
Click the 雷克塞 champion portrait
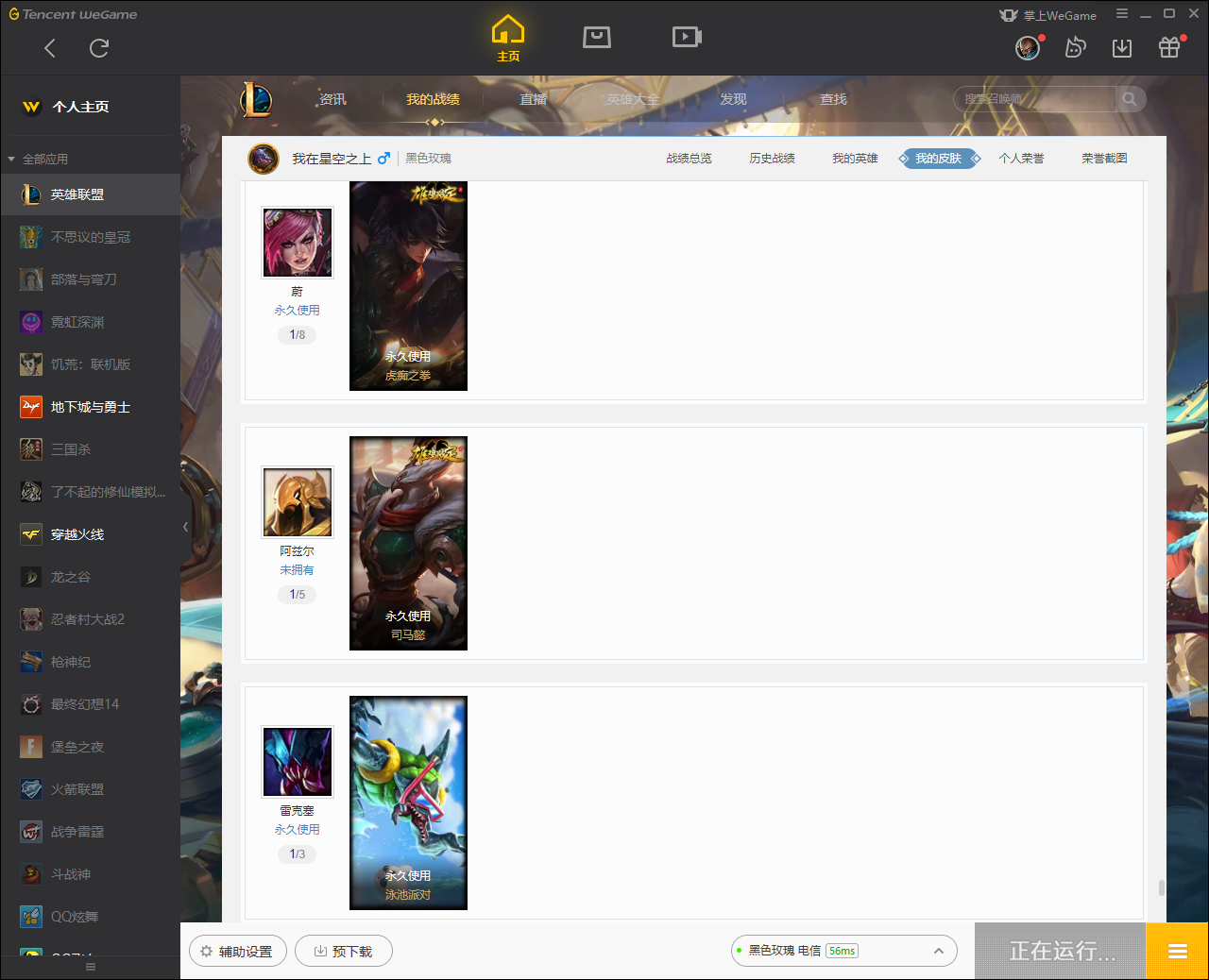pos(298,762)
